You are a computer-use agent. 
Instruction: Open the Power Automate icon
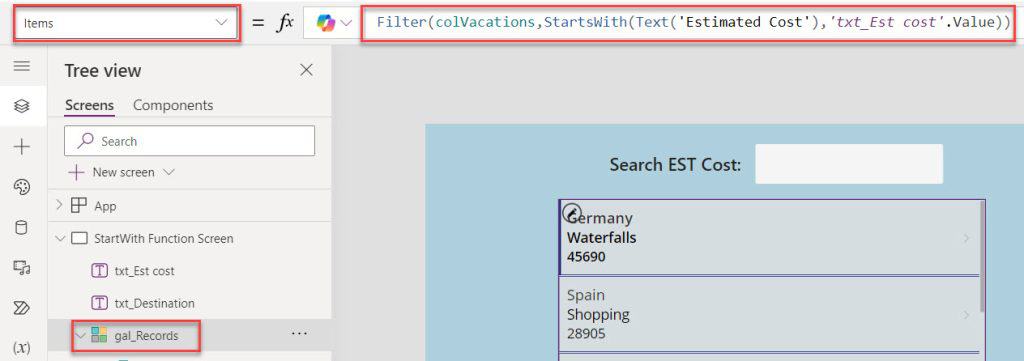click(x=22, y=307)
